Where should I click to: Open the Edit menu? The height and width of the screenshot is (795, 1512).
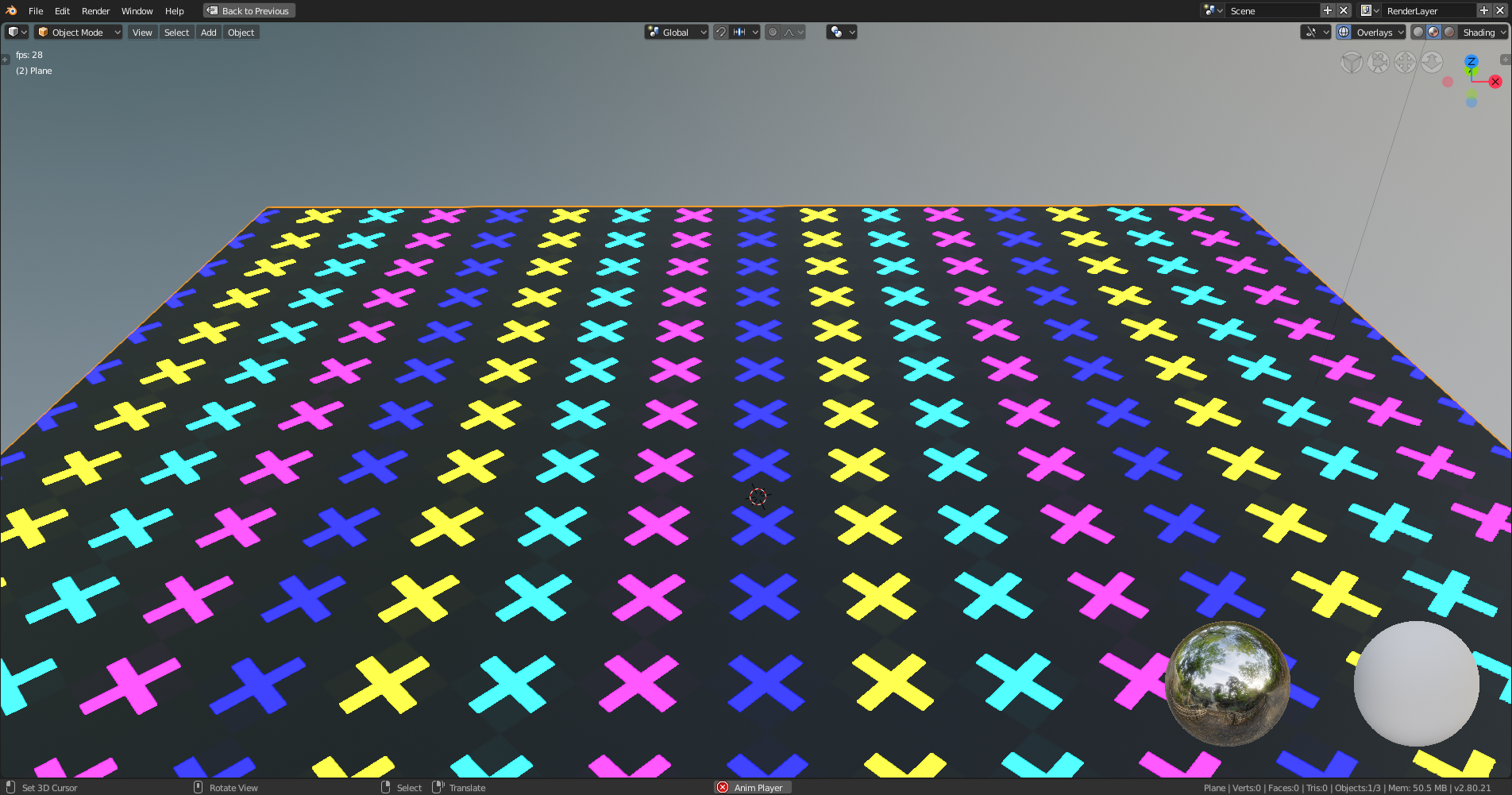tap(62, 11)
